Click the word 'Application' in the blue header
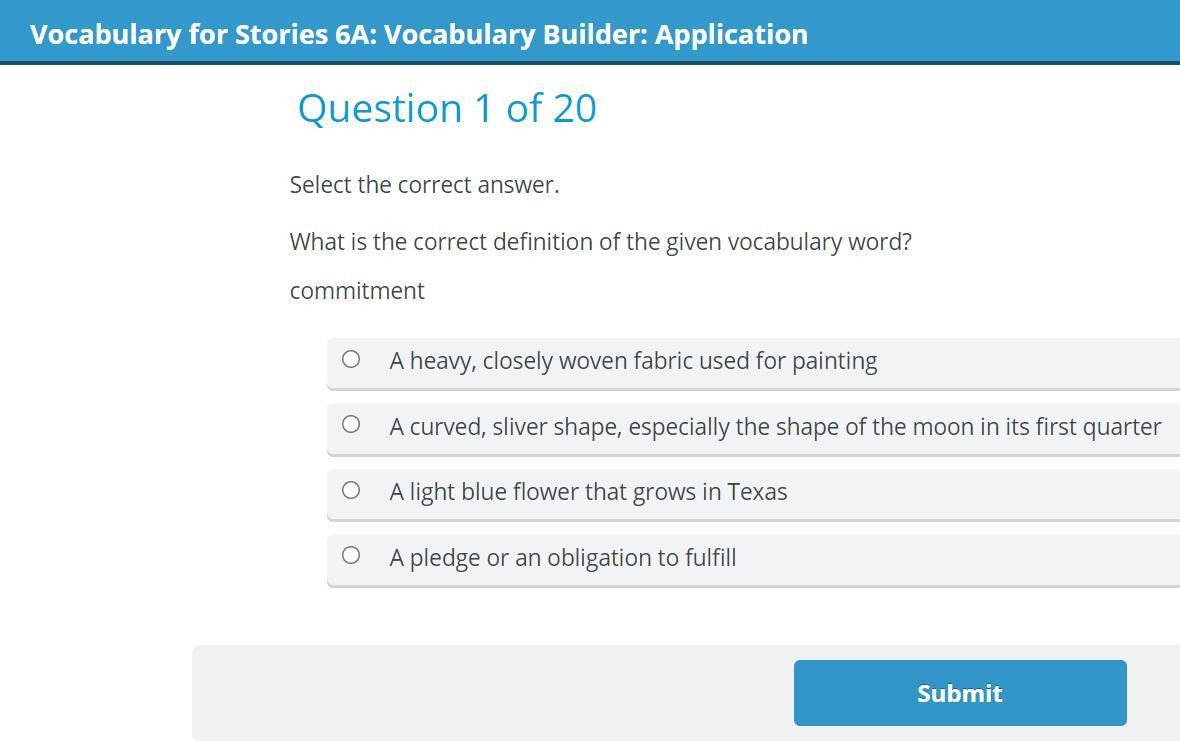The height and width of the screenshot is (741, 1180). tap(731, 34)
